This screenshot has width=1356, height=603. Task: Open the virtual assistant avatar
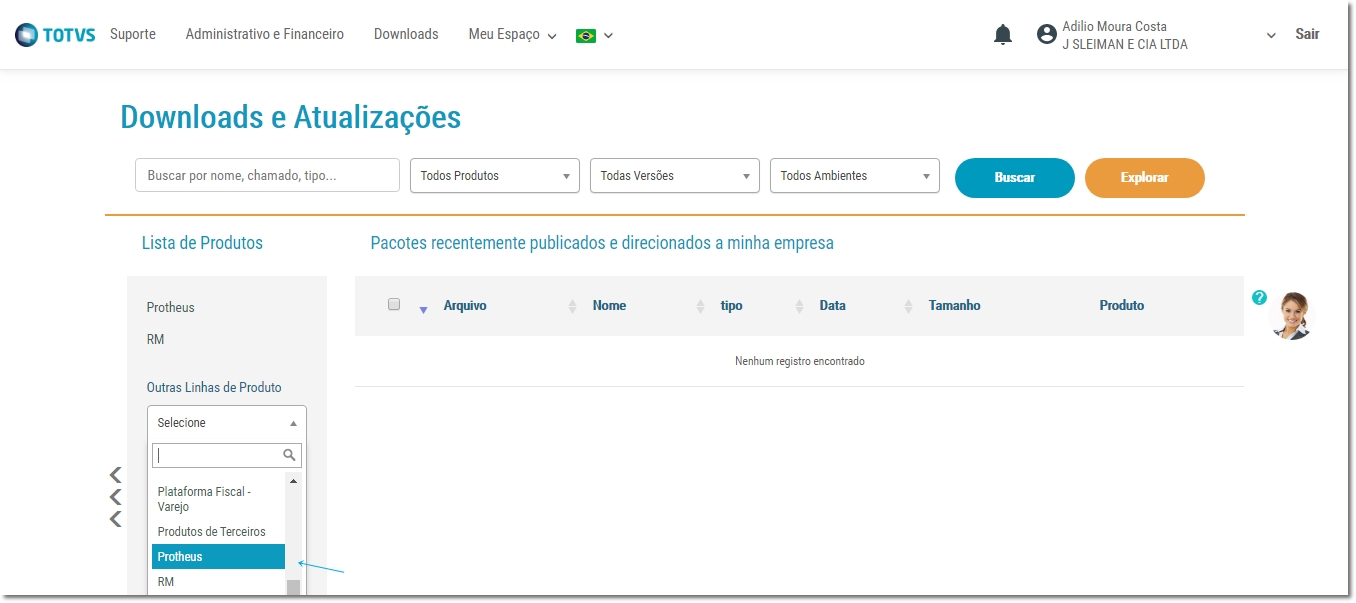pos(1291,316)
